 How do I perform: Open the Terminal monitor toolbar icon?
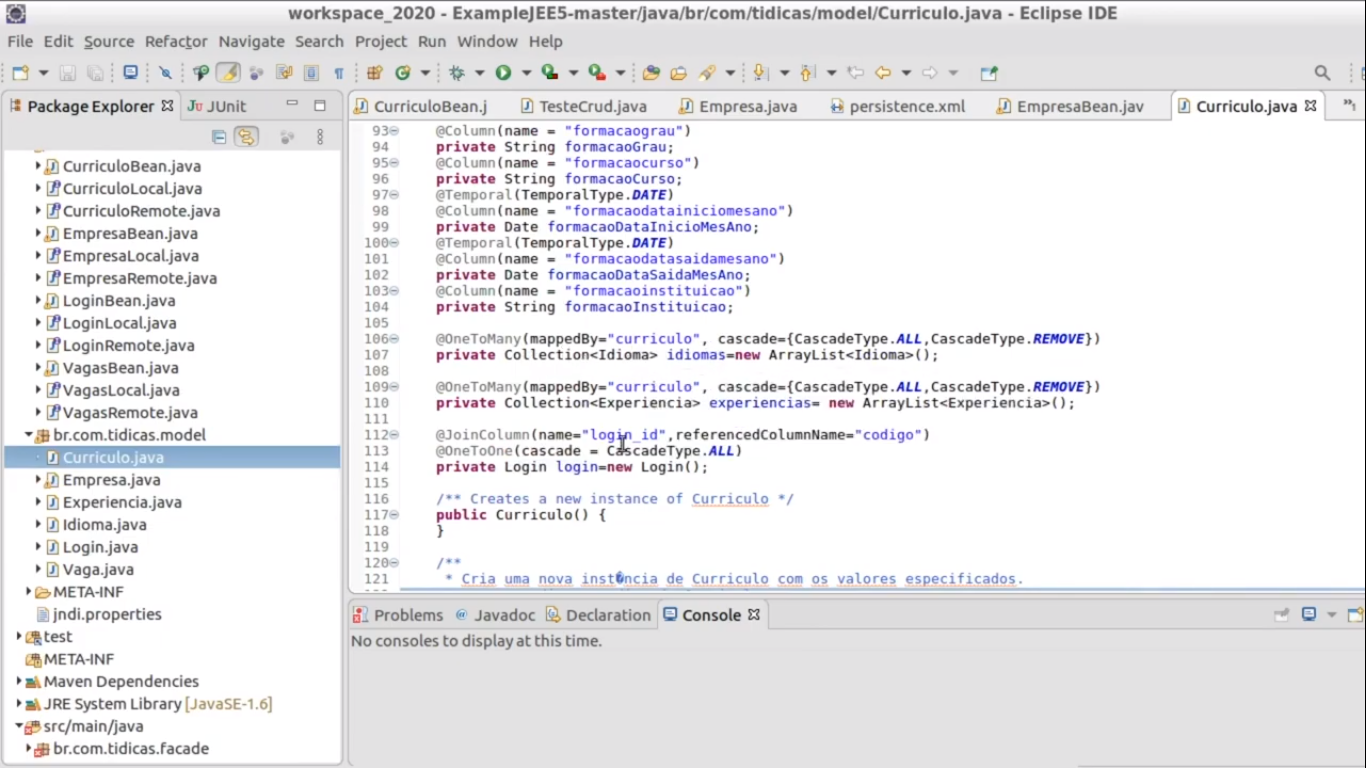pos(131,73)
